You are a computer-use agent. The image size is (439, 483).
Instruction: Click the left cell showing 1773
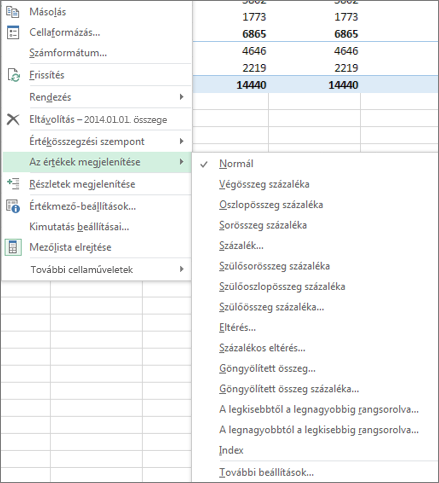[x=254, y=17]
